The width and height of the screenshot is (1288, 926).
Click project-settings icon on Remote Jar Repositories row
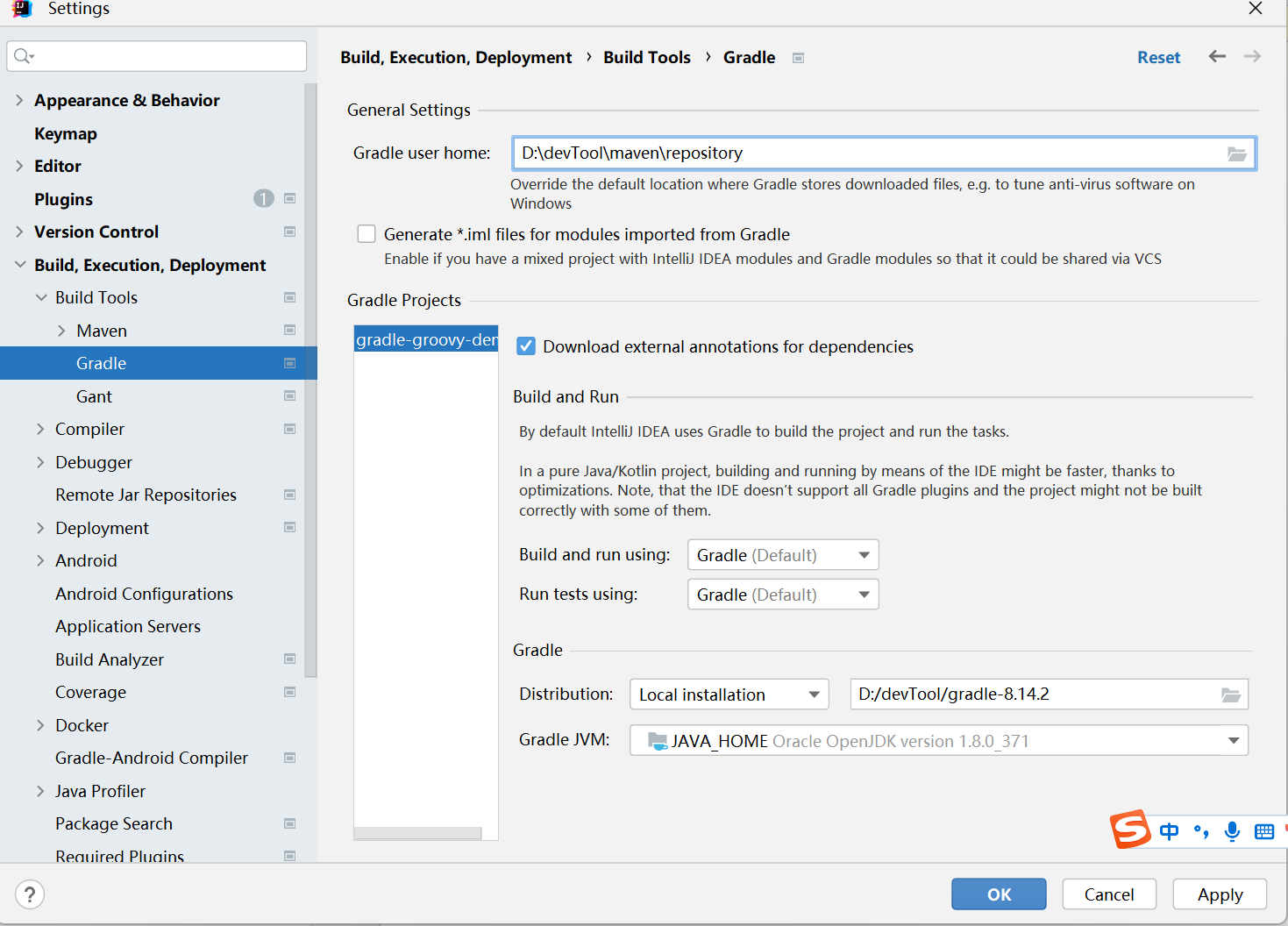tap(289, 495)
